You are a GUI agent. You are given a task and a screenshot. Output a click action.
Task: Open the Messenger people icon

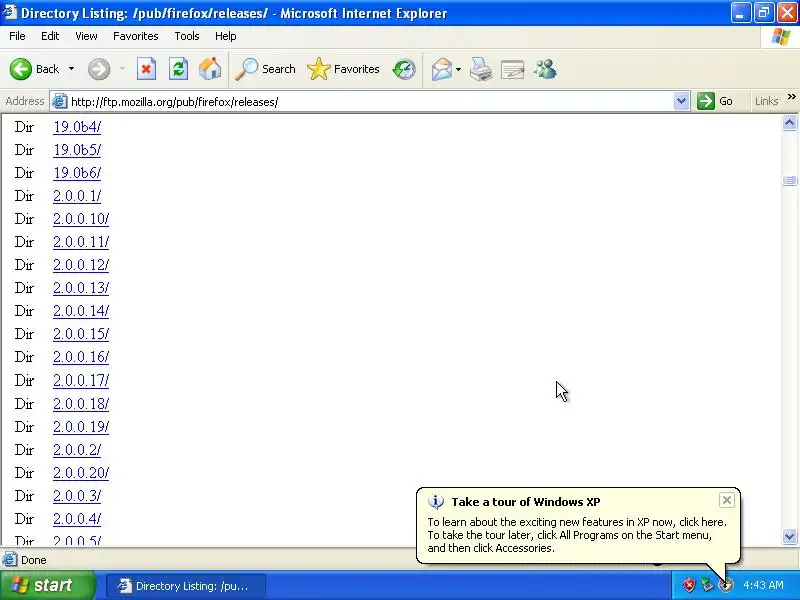coord(545,69)
